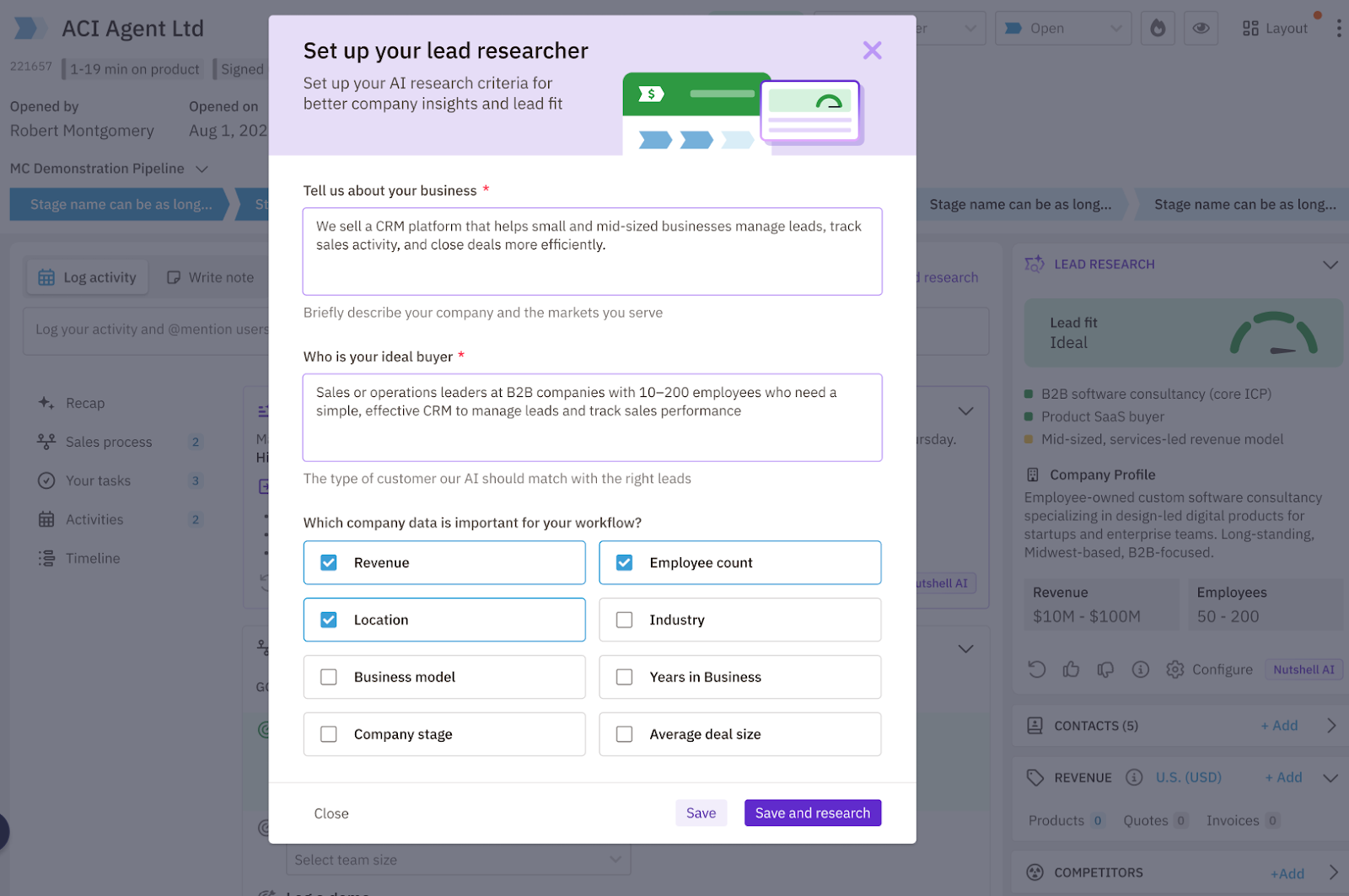
Task: Expand the MC Demonstration Pipeline dropdown
Action: pyautogui.click(x=202, y=169)
